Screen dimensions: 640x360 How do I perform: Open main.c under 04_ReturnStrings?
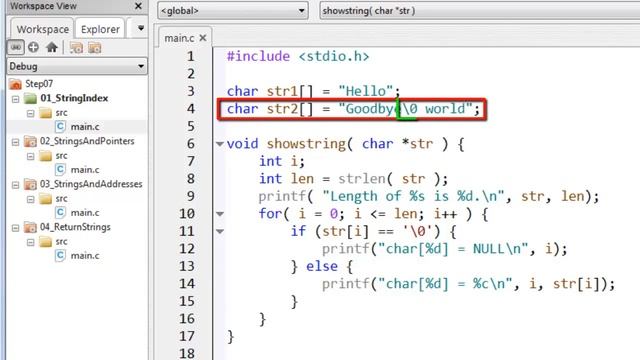[x=85, y=256]
